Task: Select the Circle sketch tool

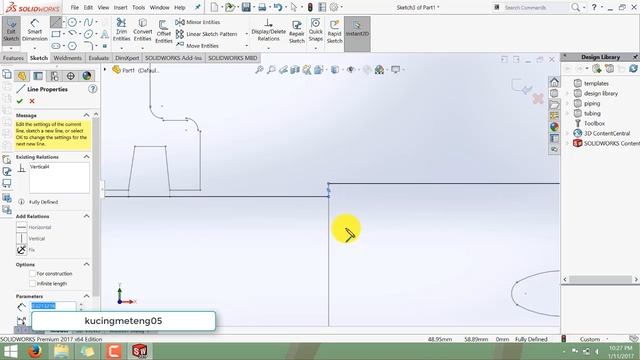Action: [72, 22]
